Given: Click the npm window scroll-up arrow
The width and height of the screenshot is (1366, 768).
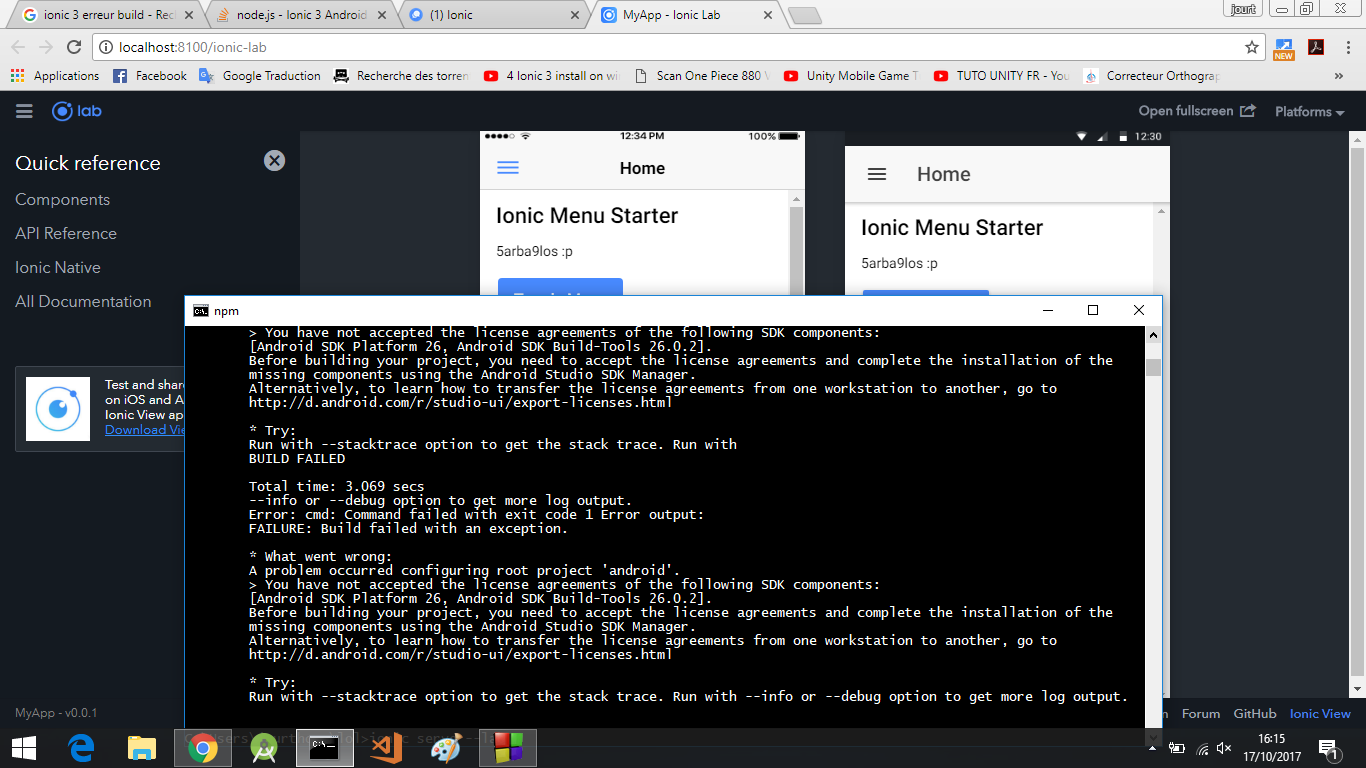Looking at the screenshot, I should 1153,336.
